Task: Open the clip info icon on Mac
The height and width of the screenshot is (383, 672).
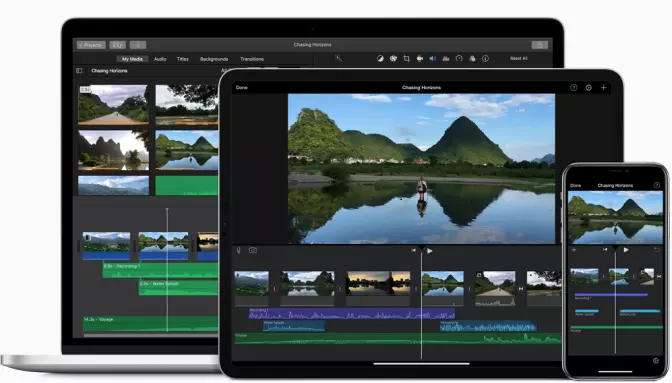Action: coord(485,59)
